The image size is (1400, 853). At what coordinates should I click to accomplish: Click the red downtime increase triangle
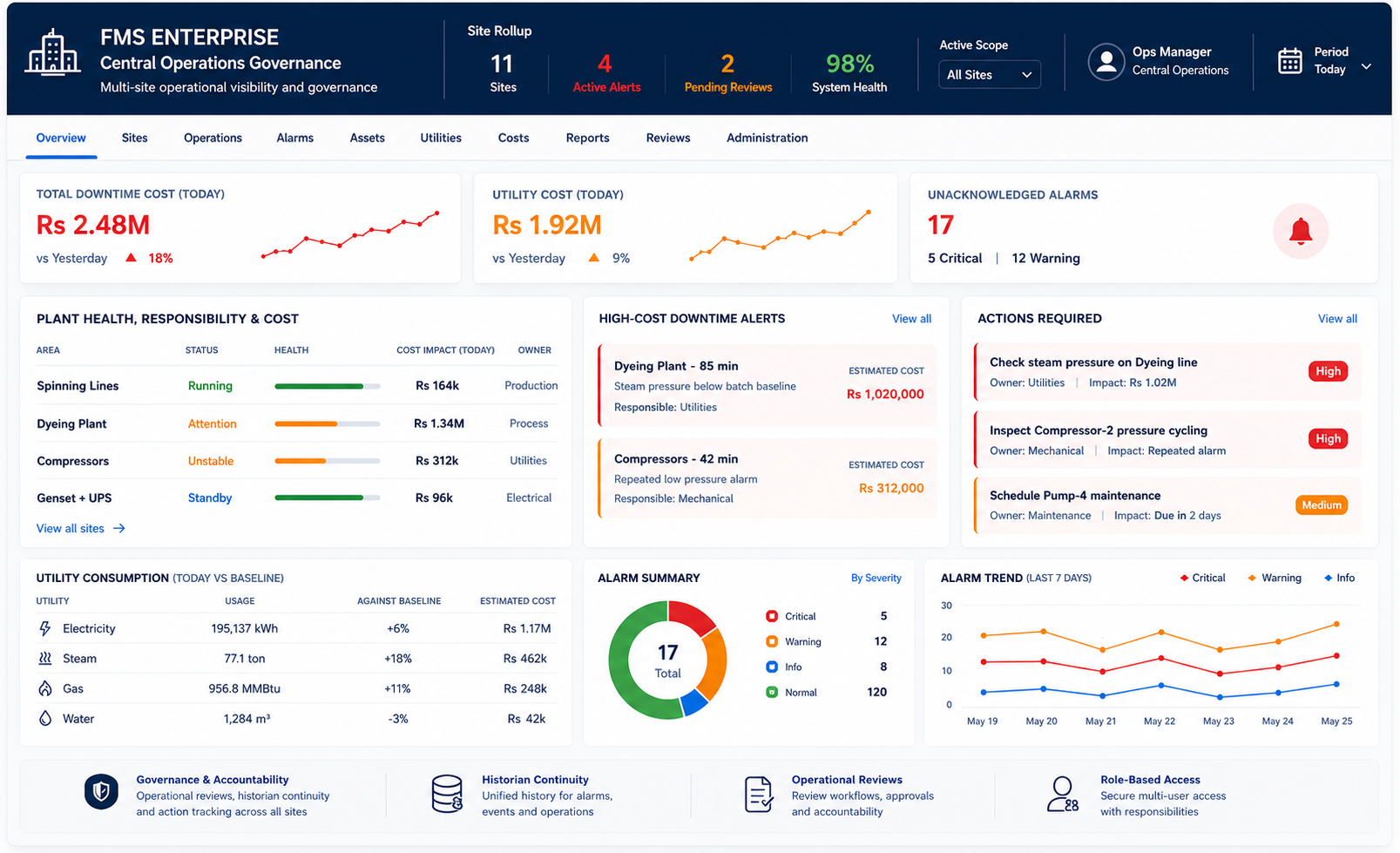131,258
